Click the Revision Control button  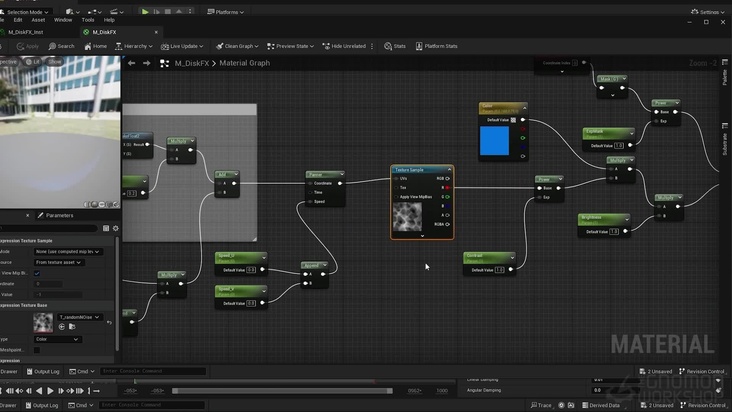pos(703,371)
